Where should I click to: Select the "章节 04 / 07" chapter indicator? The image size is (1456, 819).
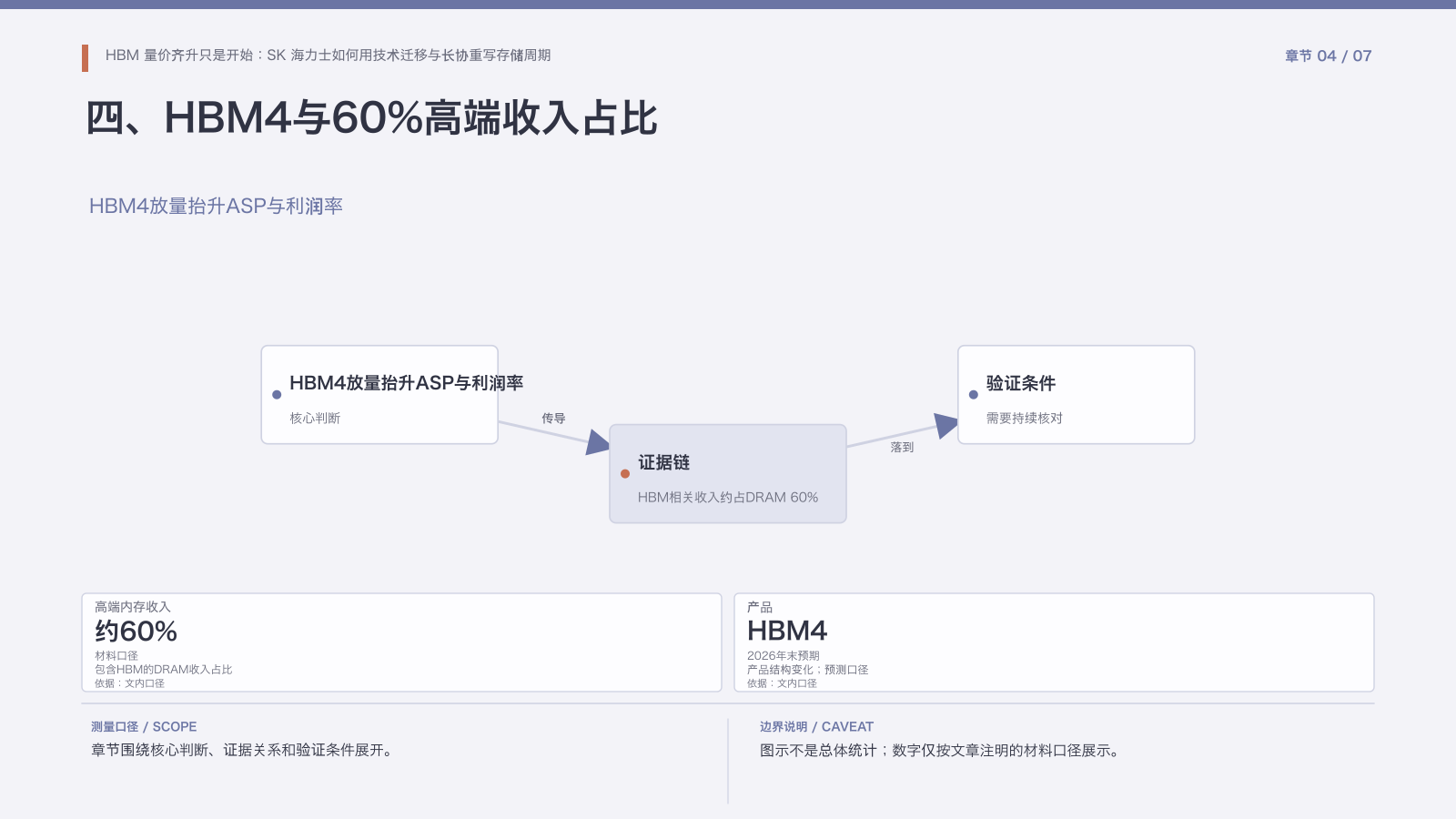pyautogui.click(x=1328, y=56)
